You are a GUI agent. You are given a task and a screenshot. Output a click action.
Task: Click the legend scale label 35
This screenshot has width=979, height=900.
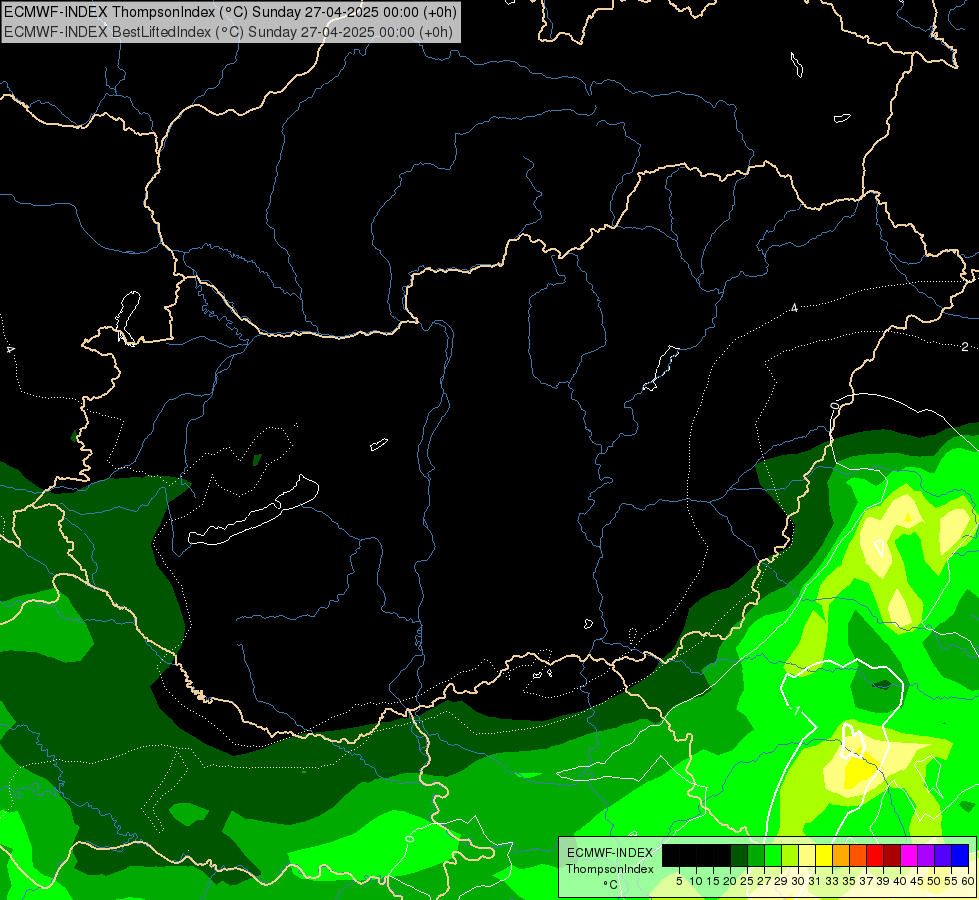point(849,881)
